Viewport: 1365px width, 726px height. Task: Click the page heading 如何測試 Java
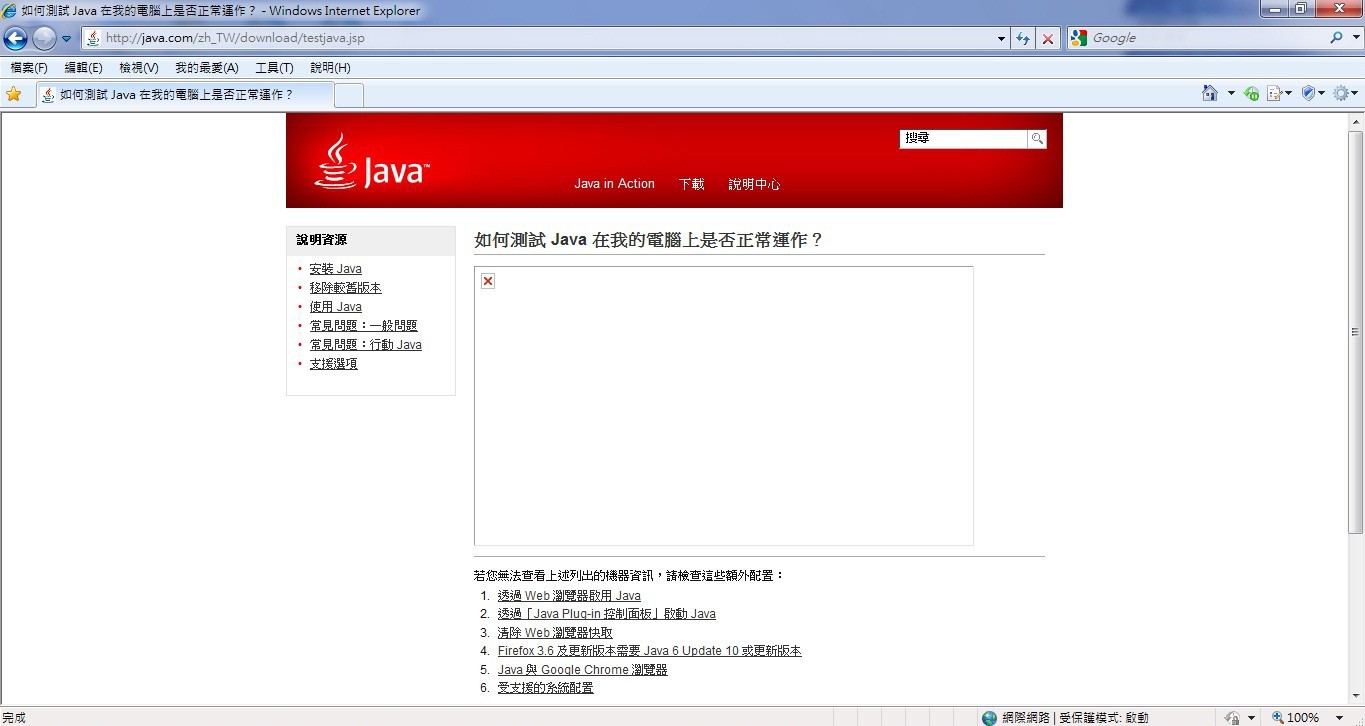[648, 240]
